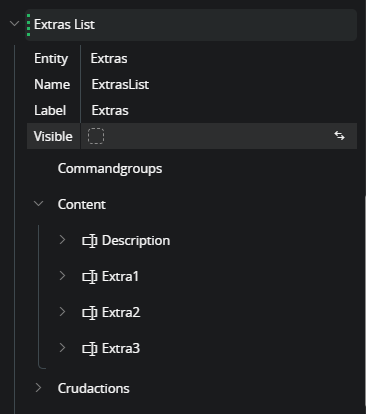
Task: Click the field icon beside Description
Action: tap(90, 241)
